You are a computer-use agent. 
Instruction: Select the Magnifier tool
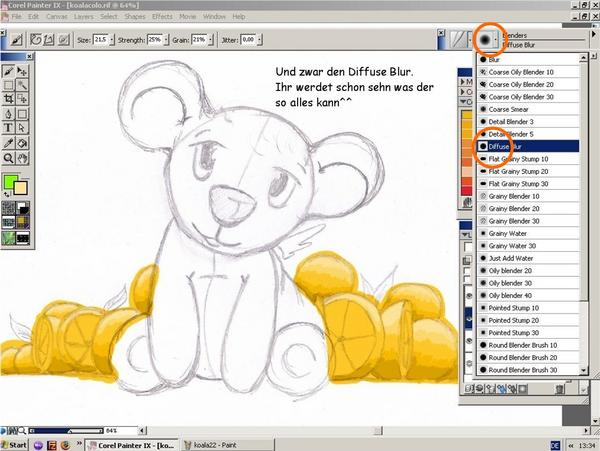[x=8, y=158]
